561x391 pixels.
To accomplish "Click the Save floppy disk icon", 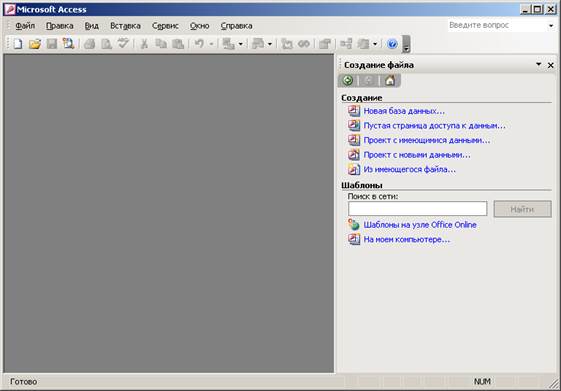I will coord(52,44).
